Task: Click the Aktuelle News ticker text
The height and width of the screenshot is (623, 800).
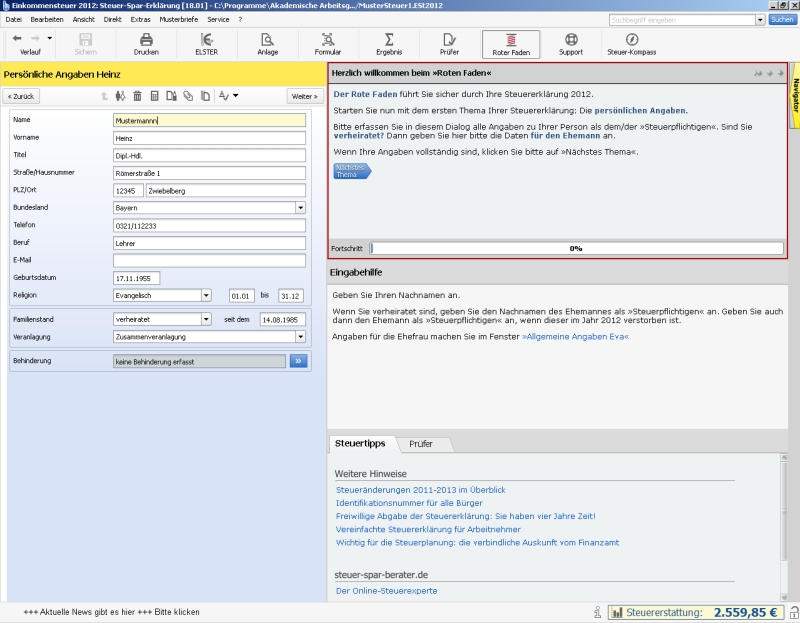Action: [111, 612]
